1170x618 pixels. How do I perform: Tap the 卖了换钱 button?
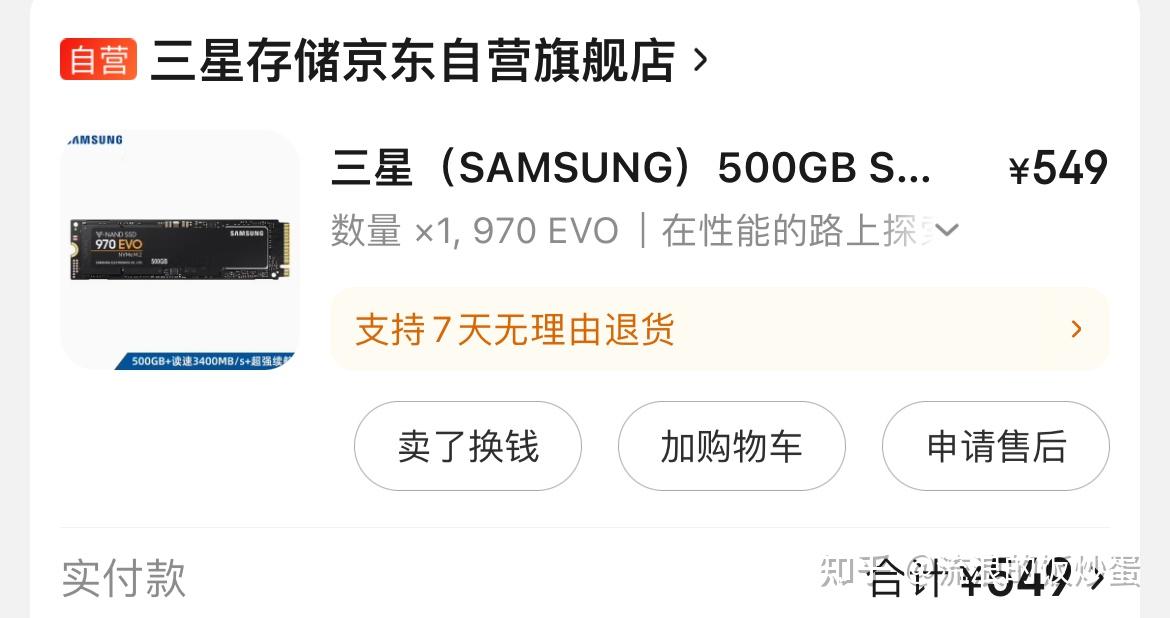point(468,446)
